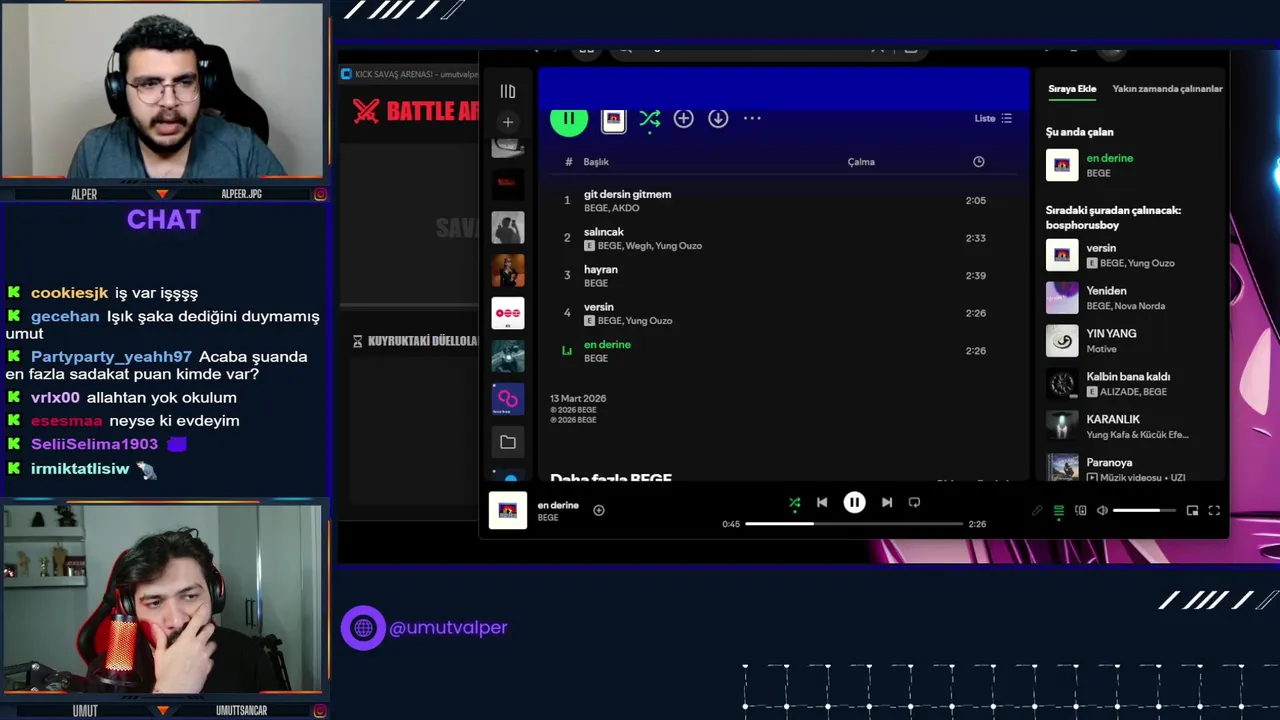Add current song to liked songs

599,510
